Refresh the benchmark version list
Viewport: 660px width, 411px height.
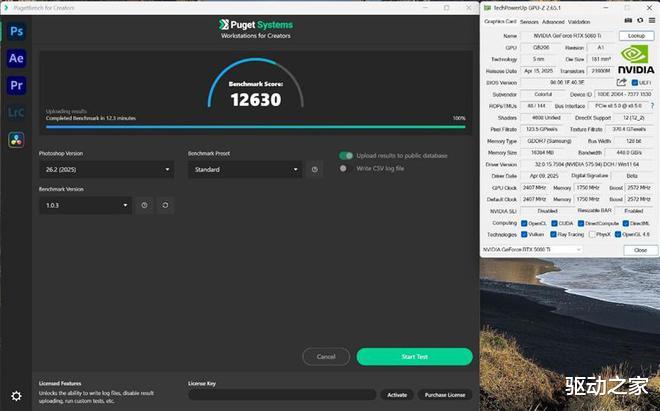(165, 205)
